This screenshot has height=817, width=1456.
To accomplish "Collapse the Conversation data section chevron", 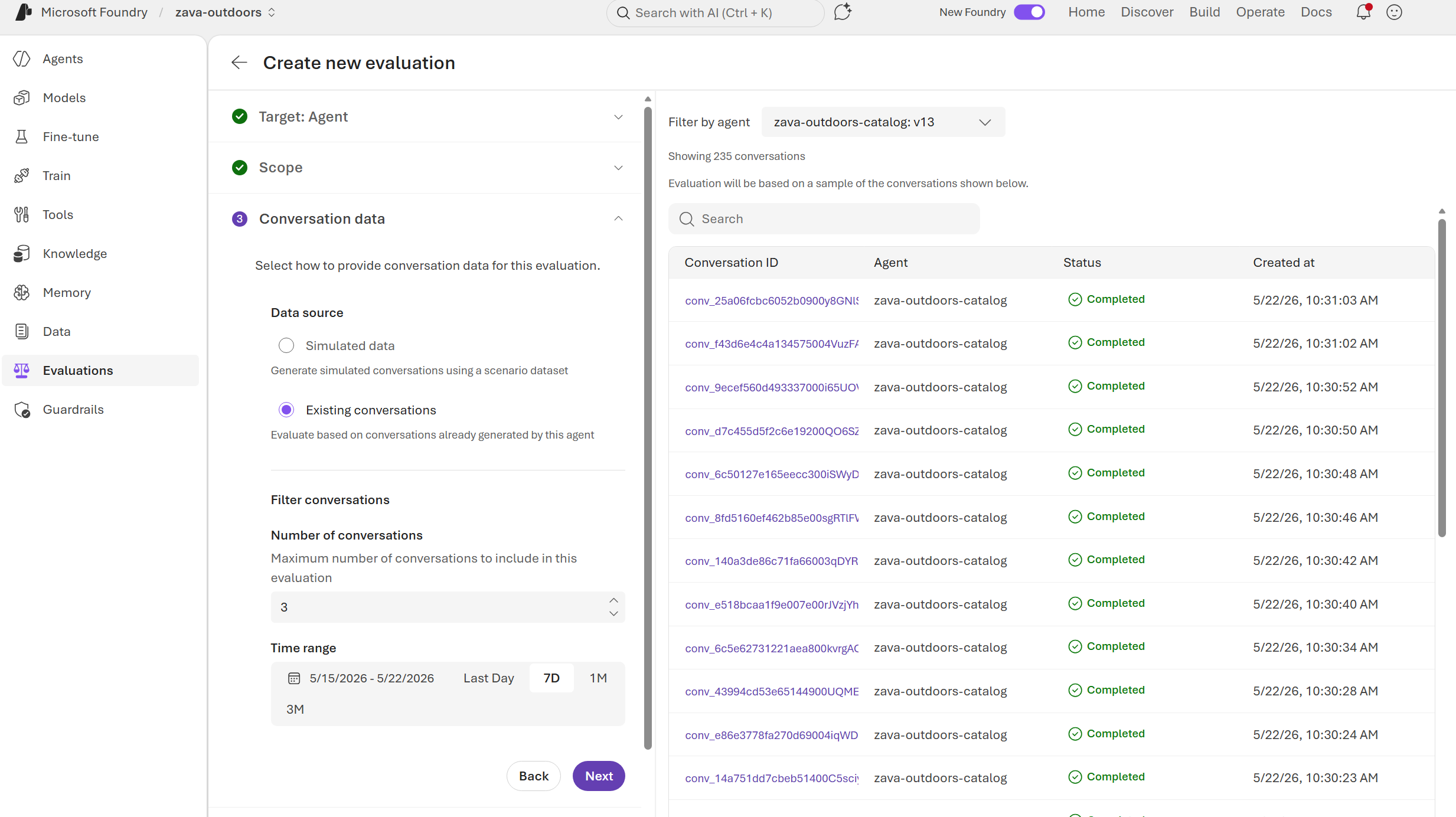I will (618, 218).
